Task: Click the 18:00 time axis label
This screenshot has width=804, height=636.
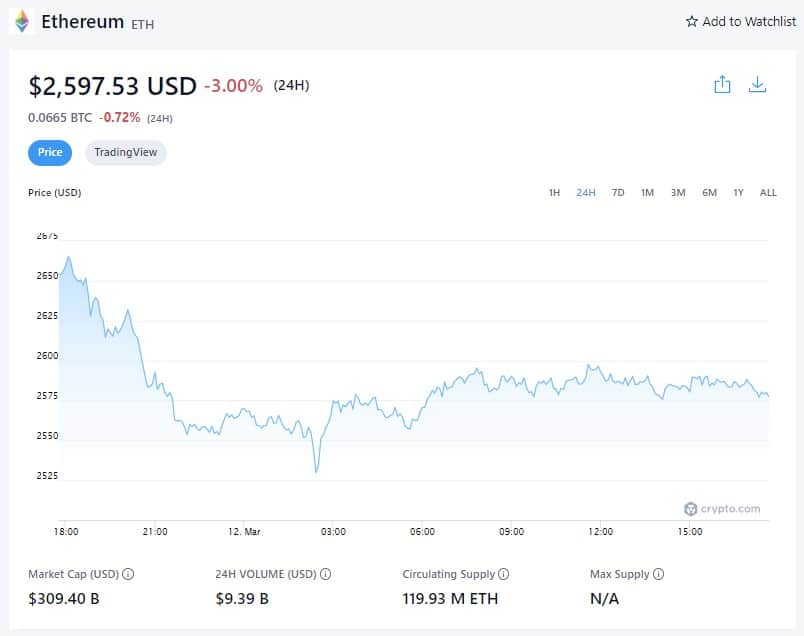Action: (x=66, y=532)
